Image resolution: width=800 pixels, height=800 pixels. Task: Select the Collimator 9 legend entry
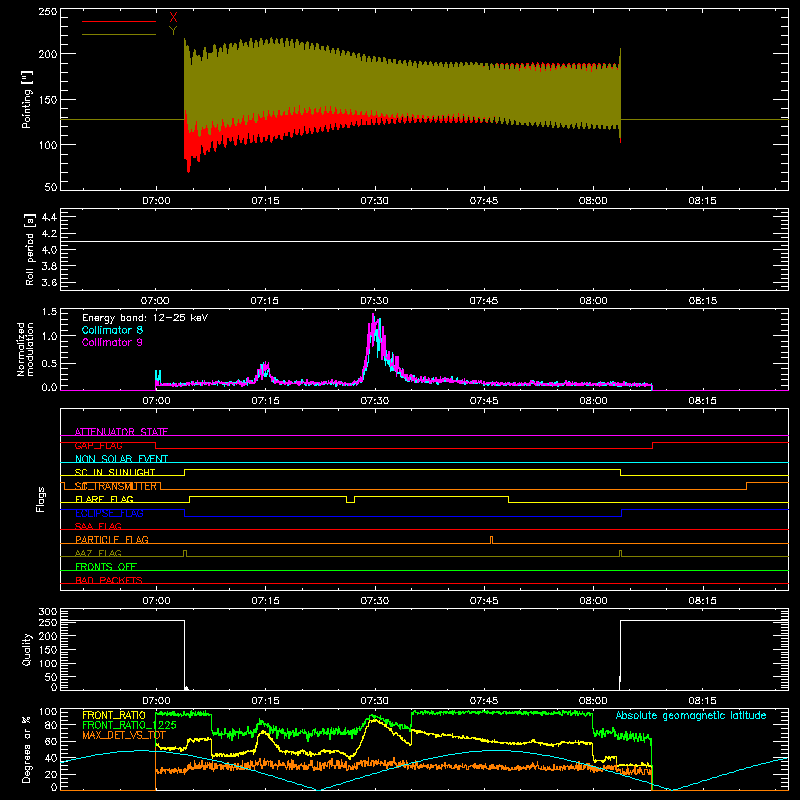tap(112, 342)
